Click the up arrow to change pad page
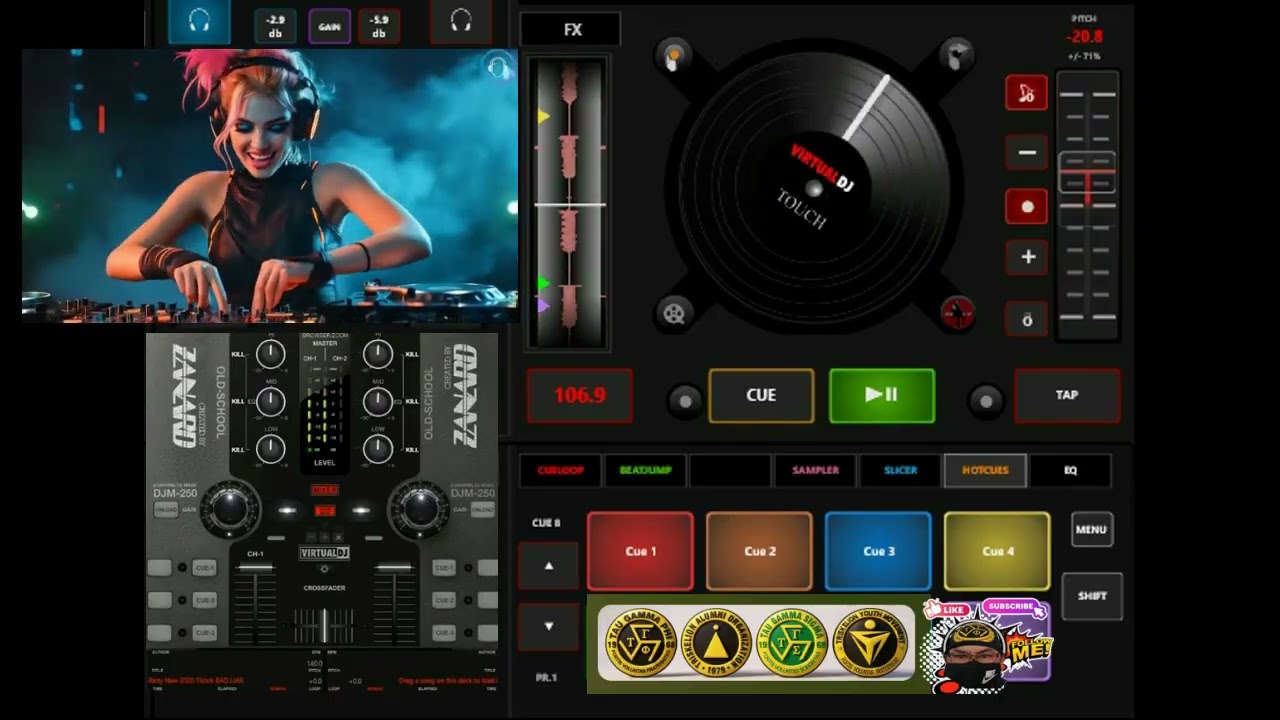 [x=548, y=566]
